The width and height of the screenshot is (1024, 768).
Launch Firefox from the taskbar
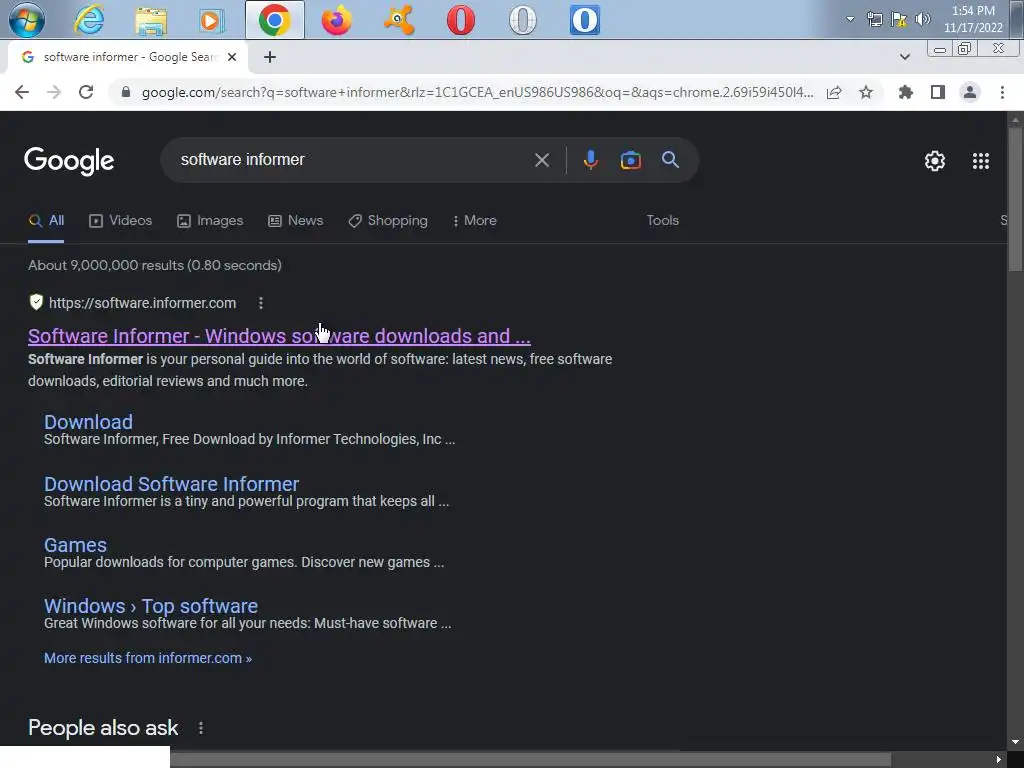point(337,20)
